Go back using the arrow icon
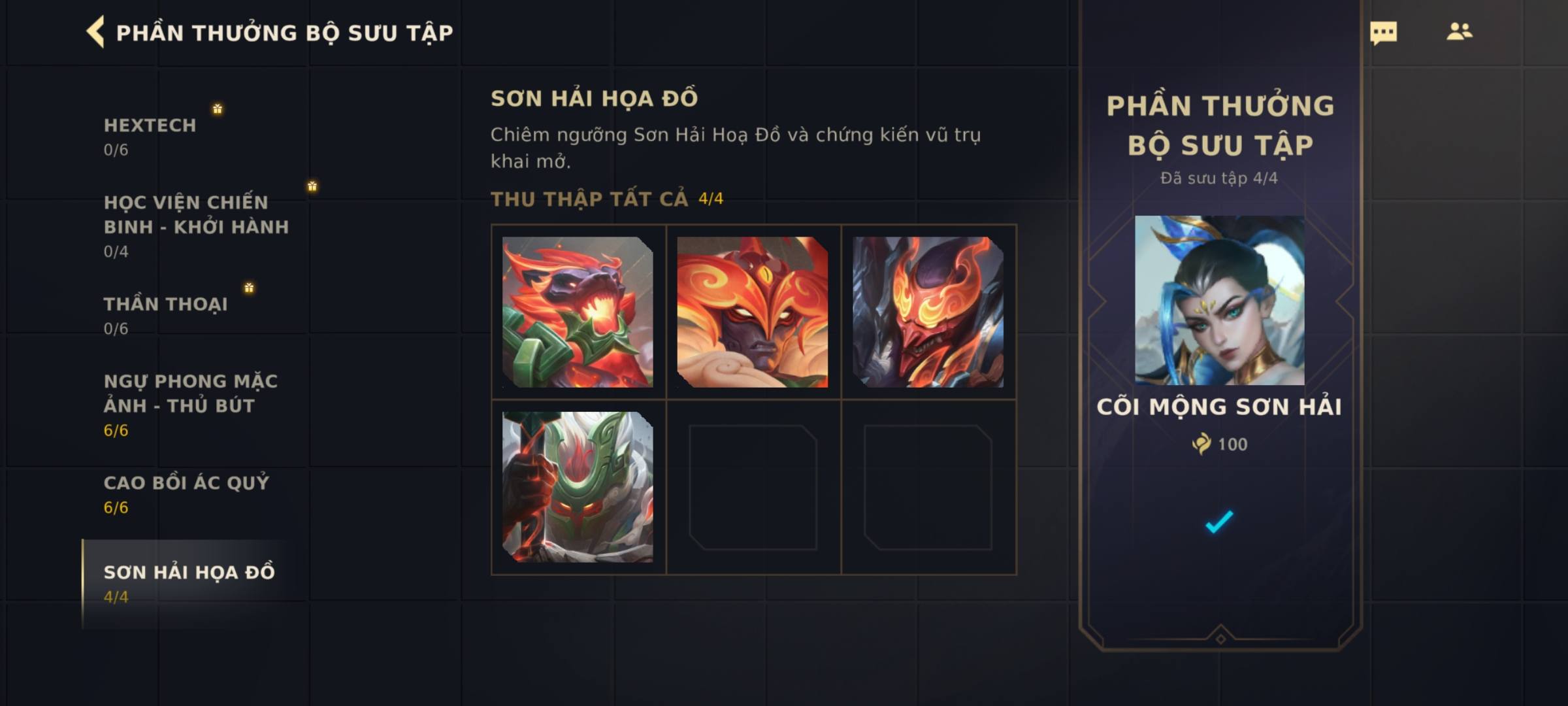The image size is (1568, 706). pos(95,32)
